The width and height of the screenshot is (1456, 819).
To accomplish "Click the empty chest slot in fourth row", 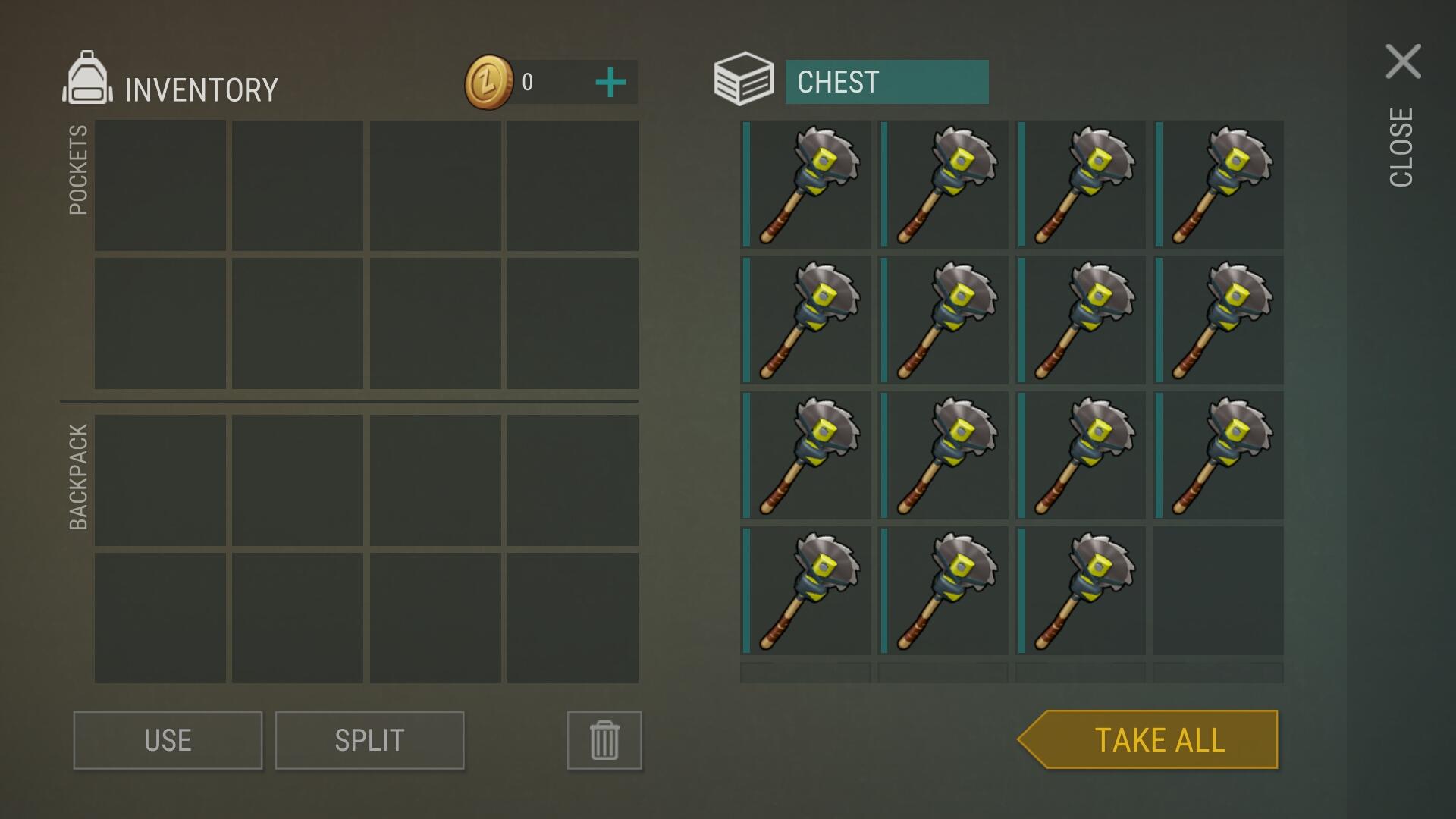I will (x=1219, y=591).
